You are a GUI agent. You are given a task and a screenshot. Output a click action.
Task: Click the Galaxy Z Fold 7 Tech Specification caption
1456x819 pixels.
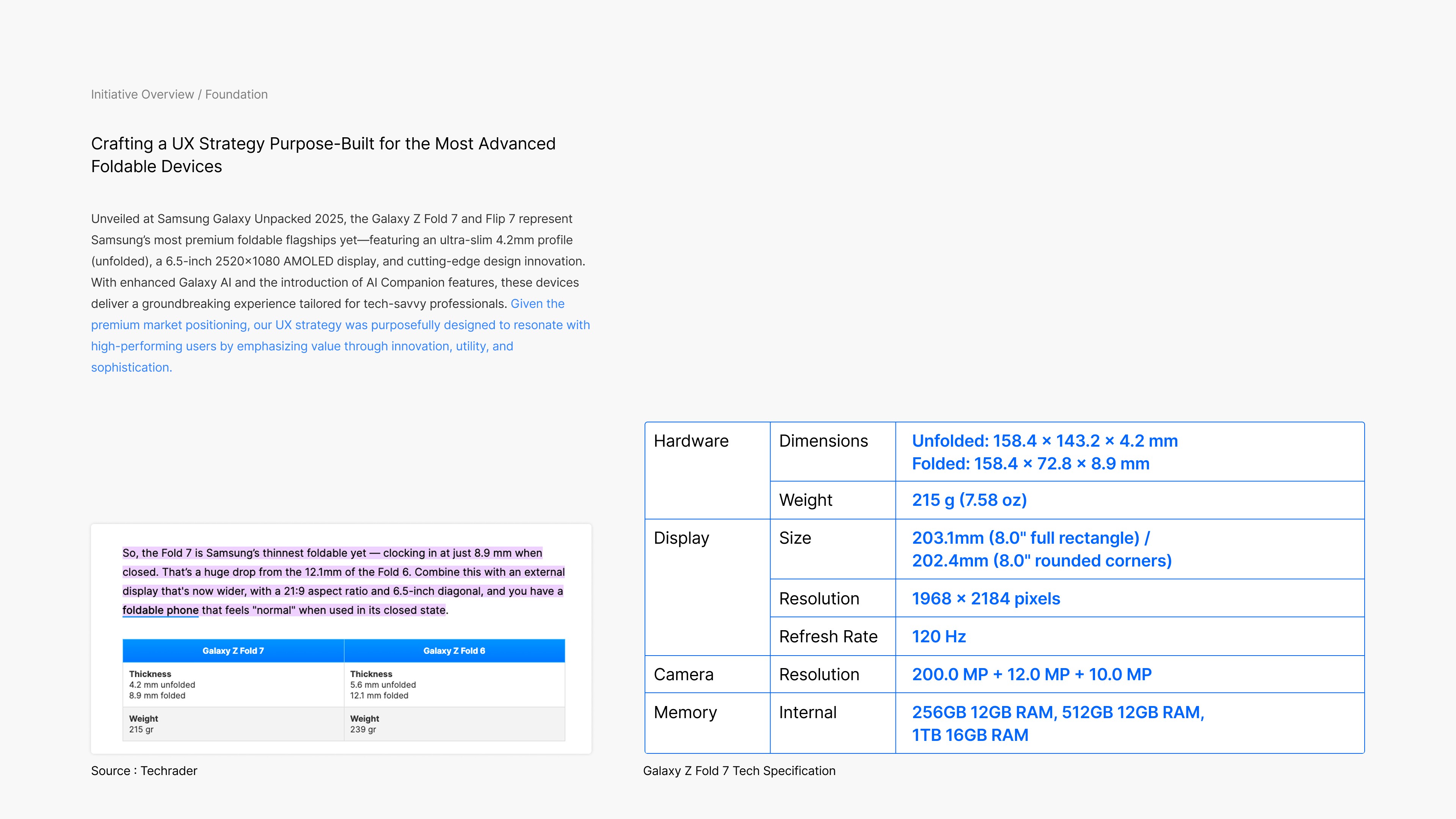(739, 771)
